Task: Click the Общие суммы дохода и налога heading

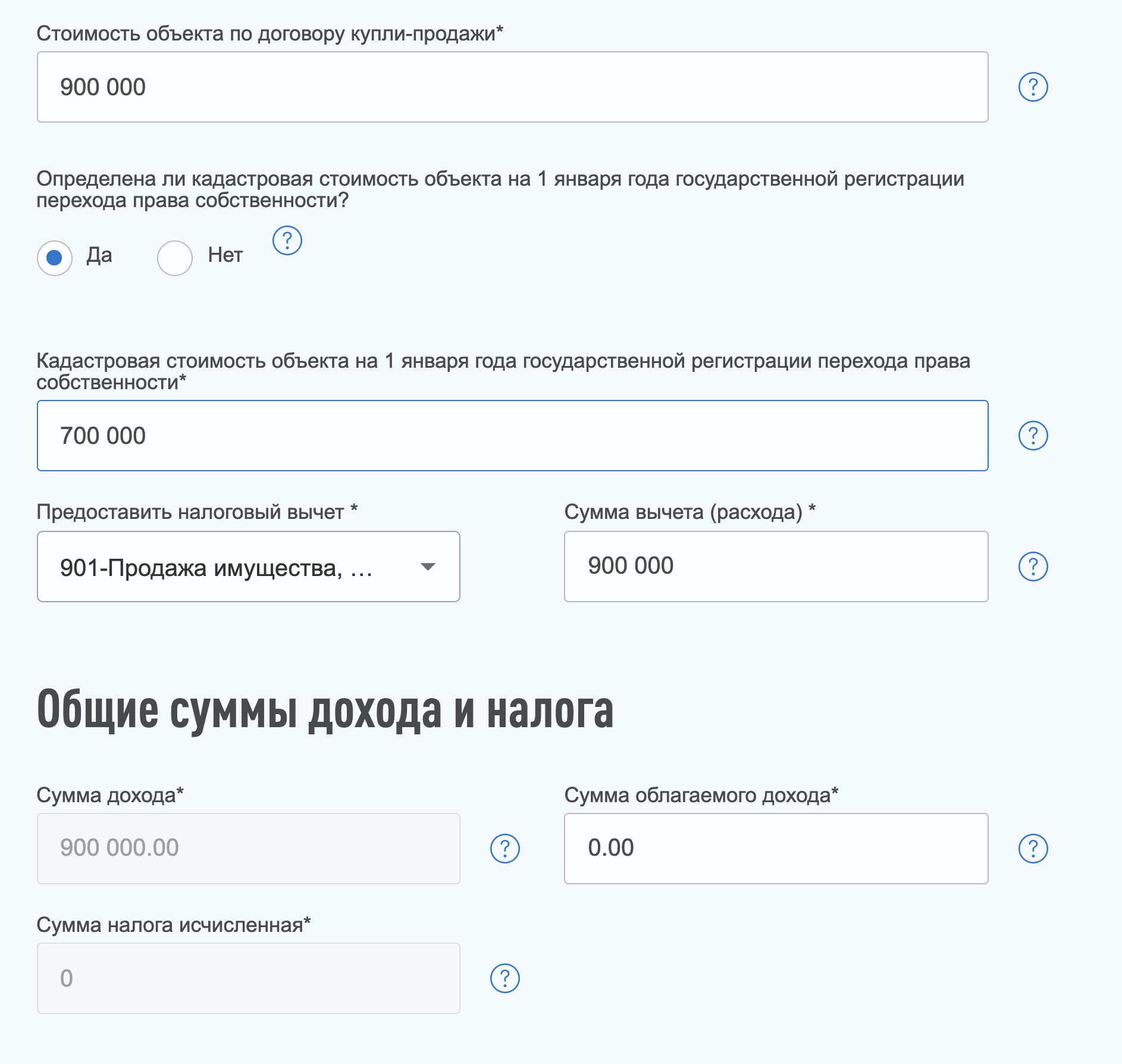Action: point(325,711)
